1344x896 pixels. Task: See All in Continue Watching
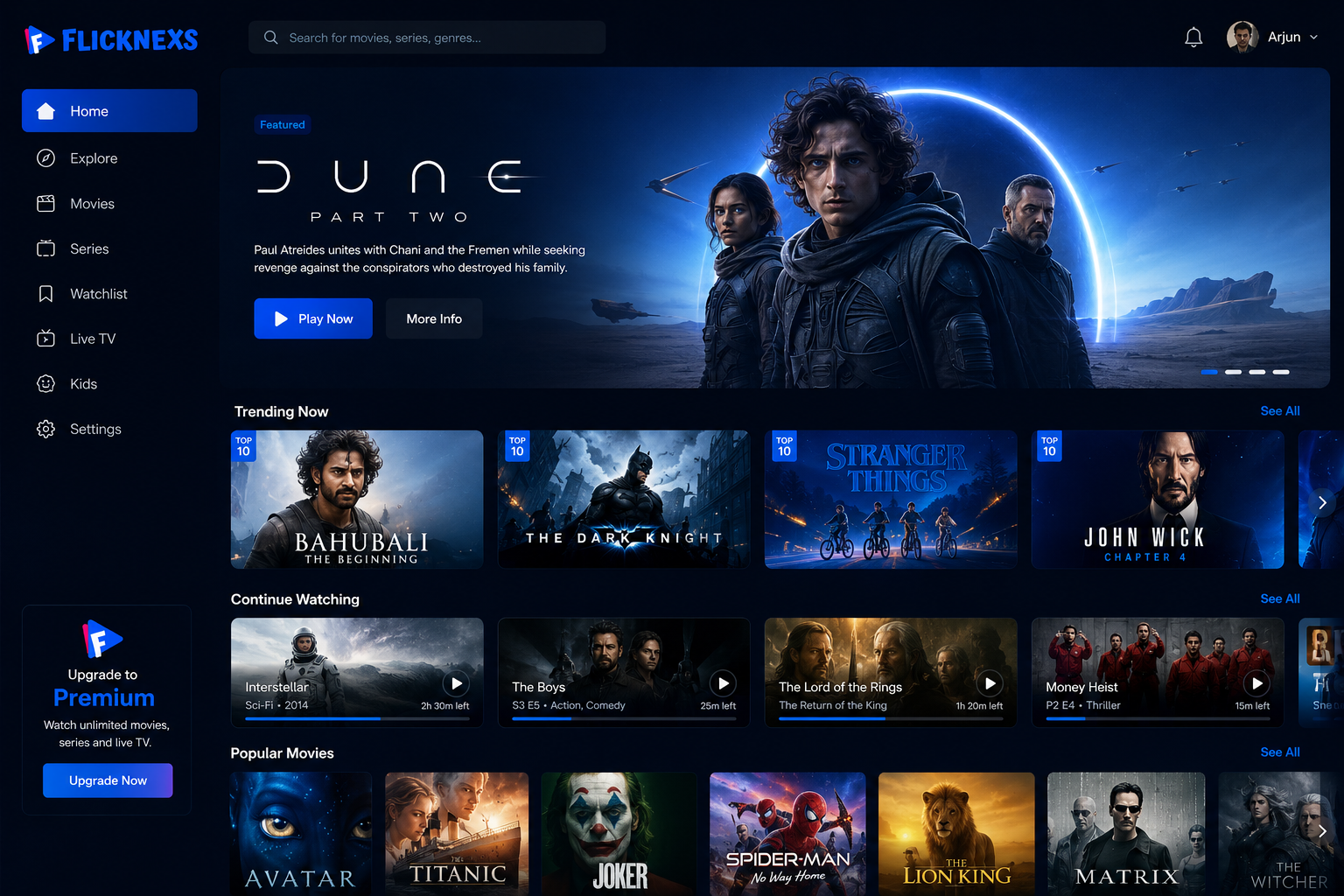tap(1280, 598)
